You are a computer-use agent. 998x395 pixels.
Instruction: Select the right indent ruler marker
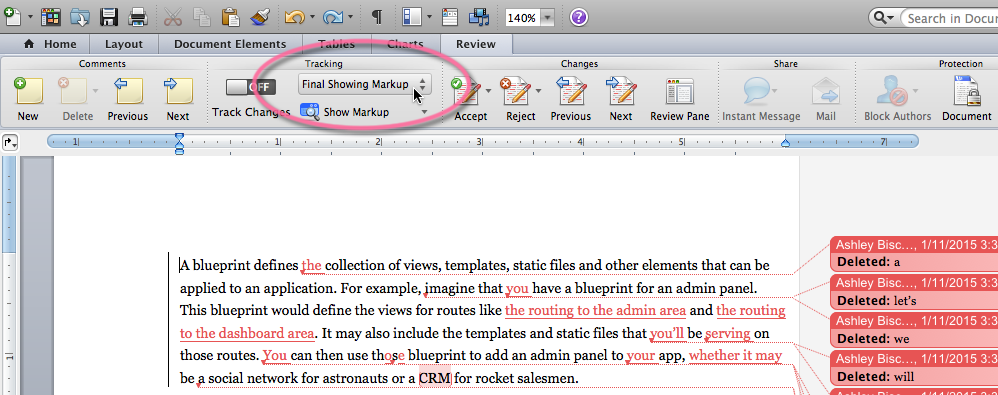pyautogui.click(x=786, y=143)
